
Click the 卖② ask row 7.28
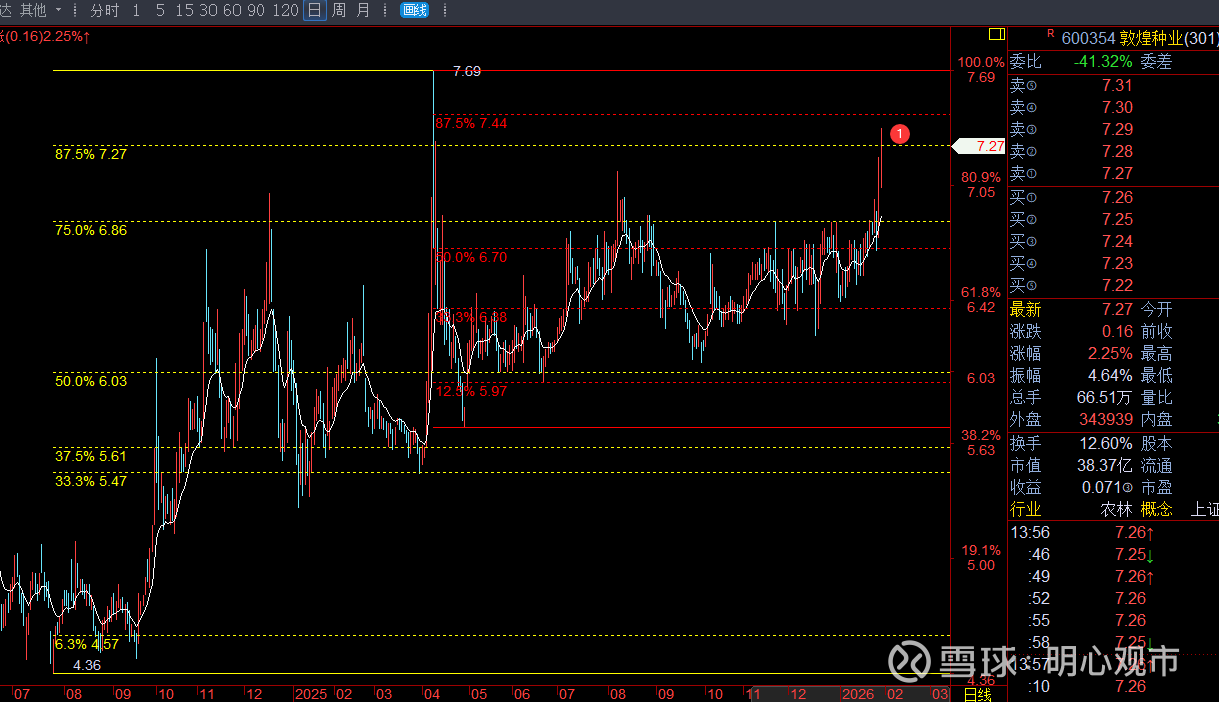click(x=1113, y=152)
